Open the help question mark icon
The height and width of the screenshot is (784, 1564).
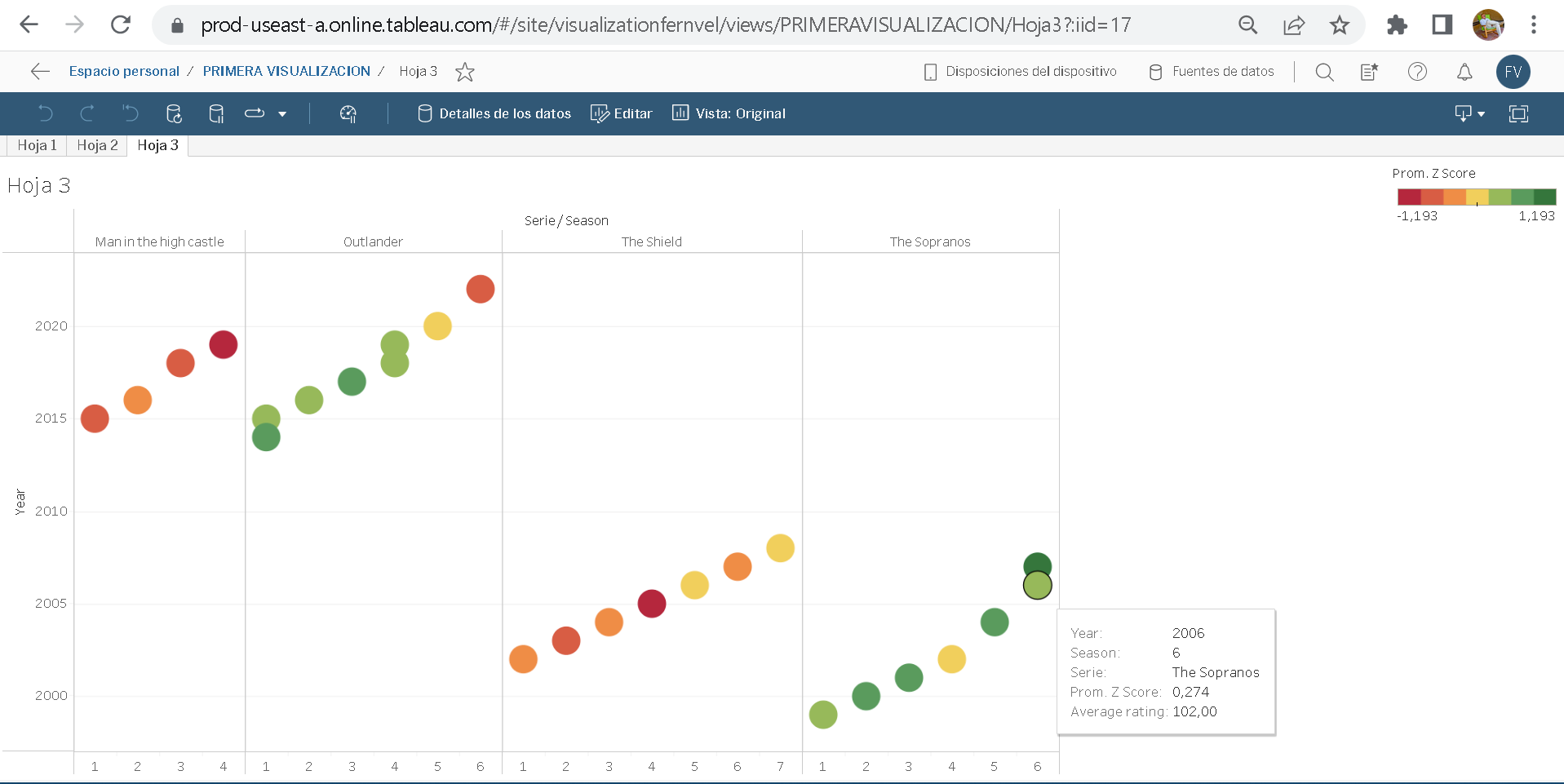pyautogui.click(x=1417, y=72)
